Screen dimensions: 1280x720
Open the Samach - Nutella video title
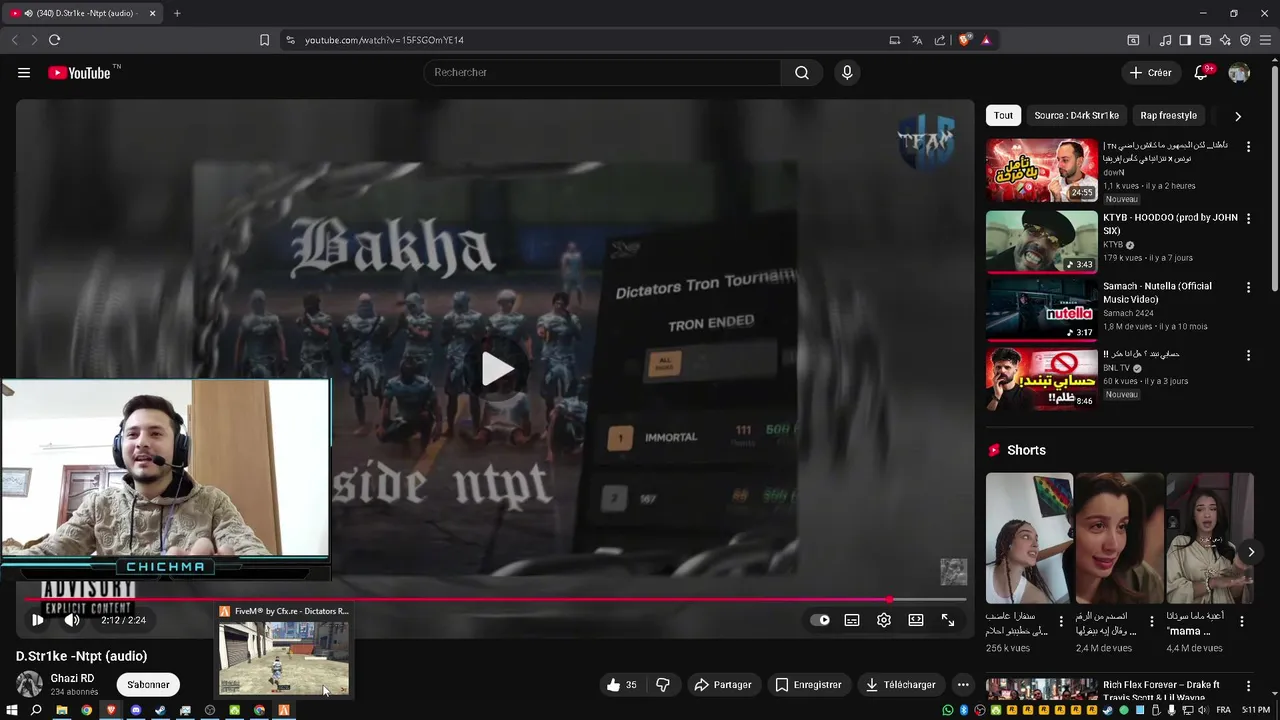[1157, 292]
